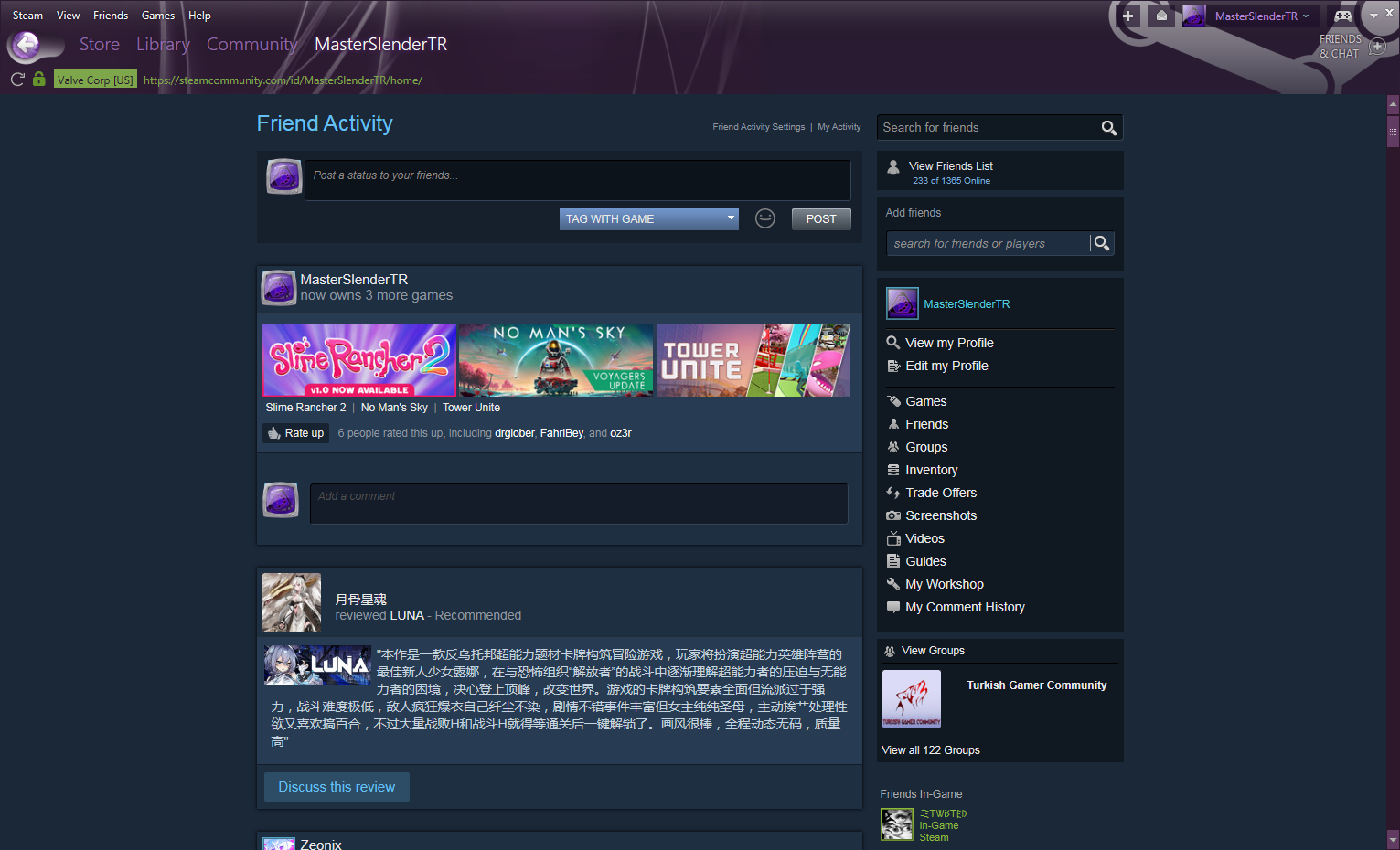Open the Steam menu

[27, 16]
